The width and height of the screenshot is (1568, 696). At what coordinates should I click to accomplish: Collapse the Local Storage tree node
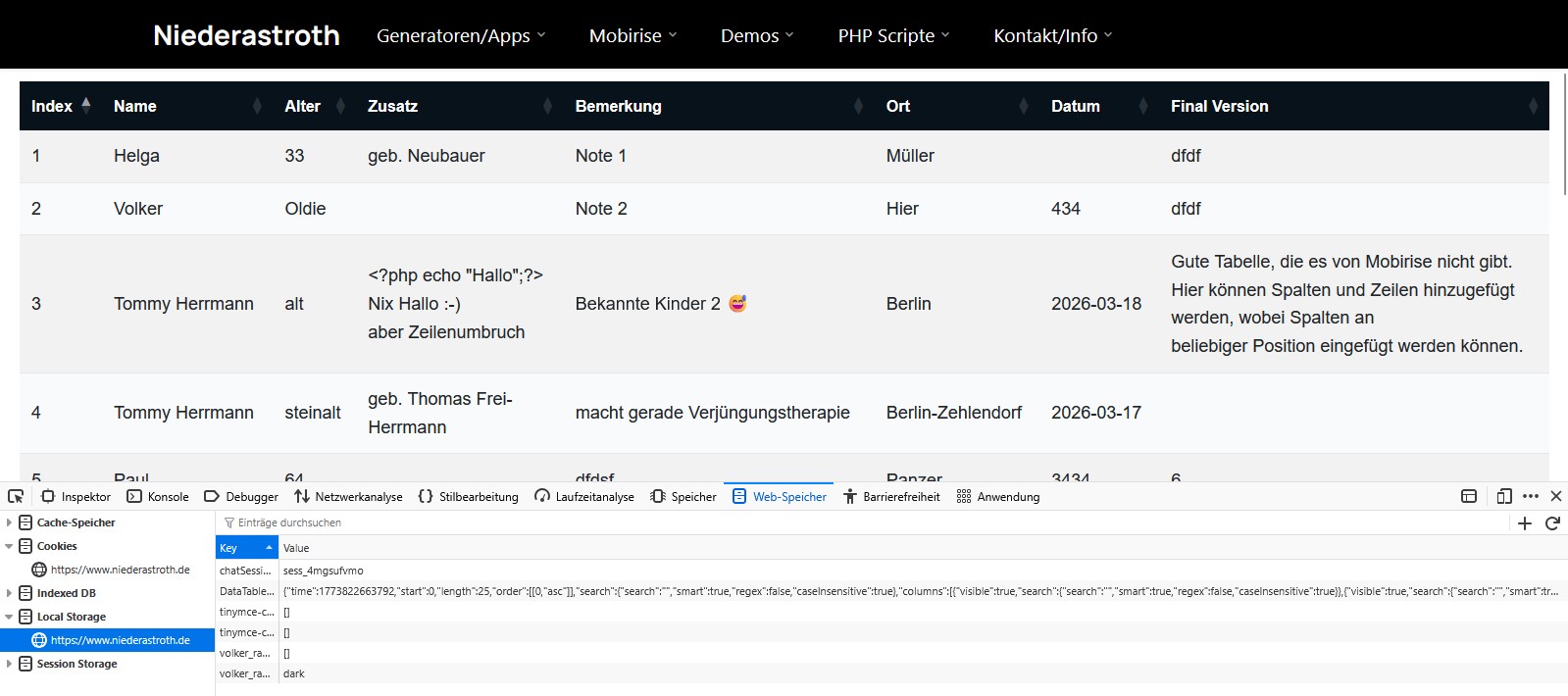point(10,617)
